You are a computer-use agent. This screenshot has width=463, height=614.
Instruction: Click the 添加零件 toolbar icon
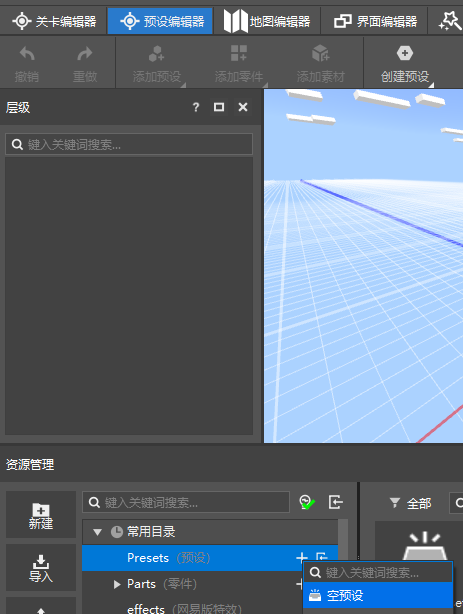239,53
